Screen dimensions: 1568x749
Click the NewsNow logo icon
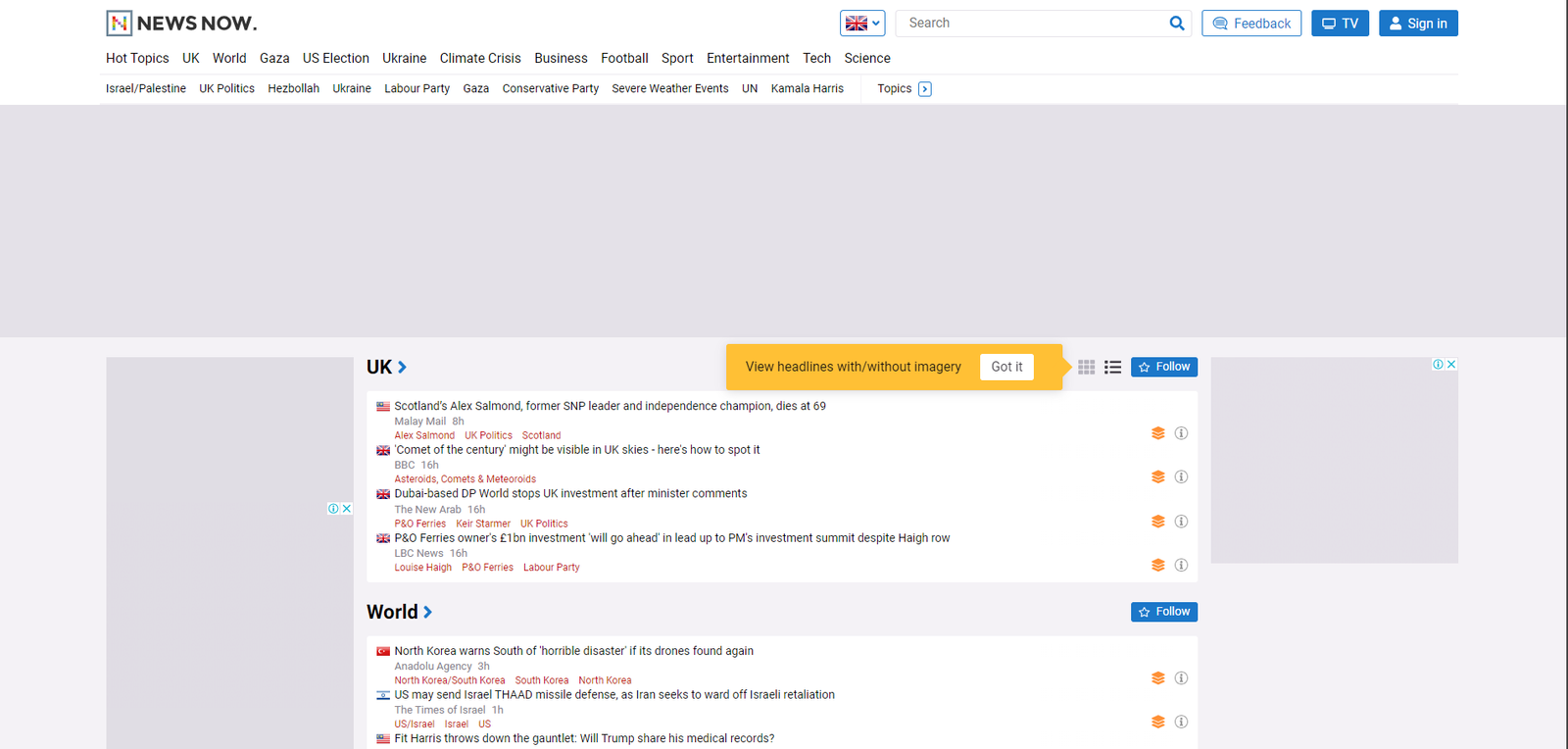click(x=119, y=23)
